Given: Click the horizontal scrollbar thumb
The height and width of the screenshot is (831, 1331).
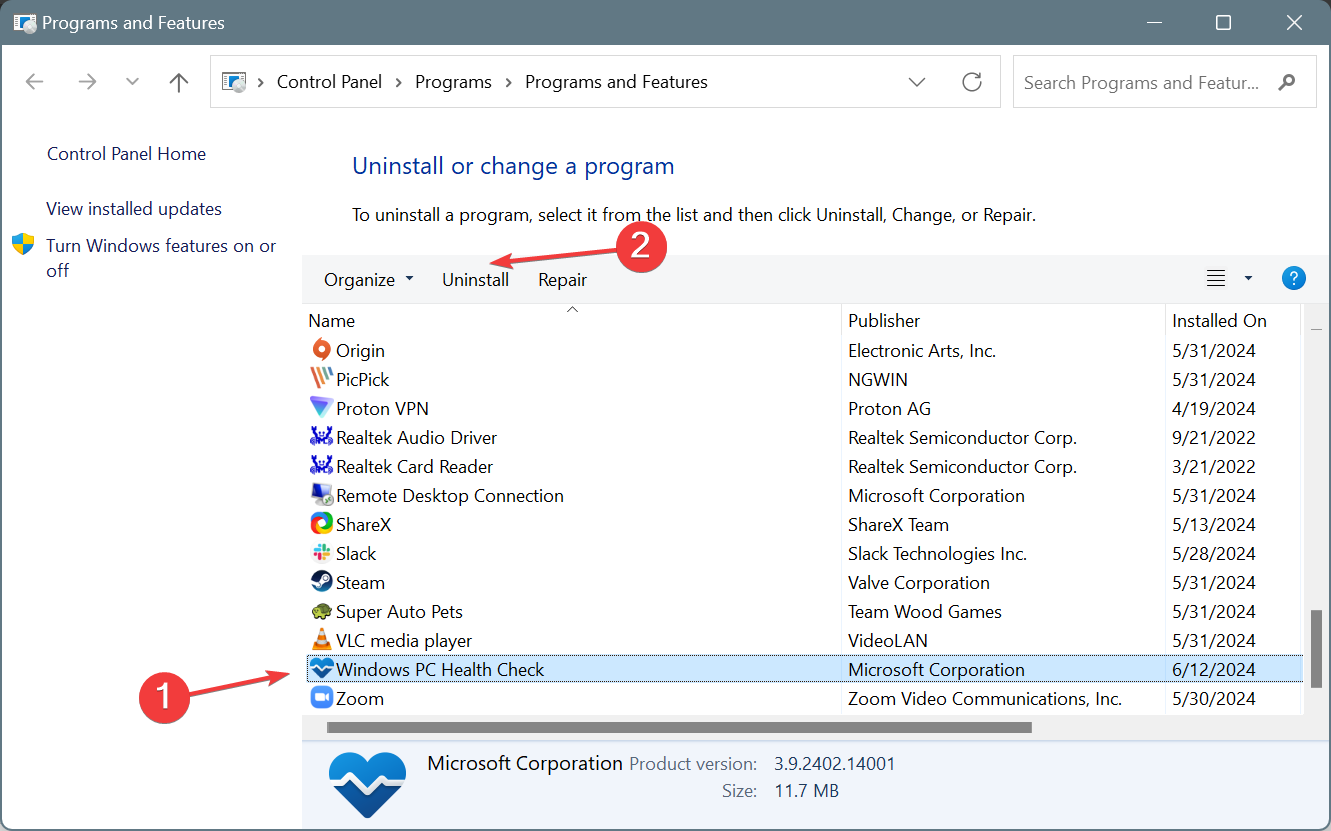Looking at the screenshot, I should click(679, 728).
